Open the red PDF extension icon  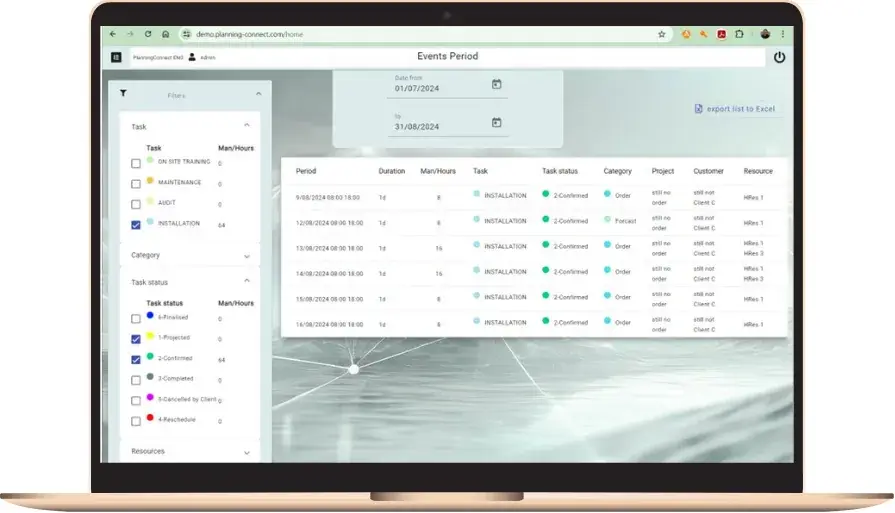(721, 34)
